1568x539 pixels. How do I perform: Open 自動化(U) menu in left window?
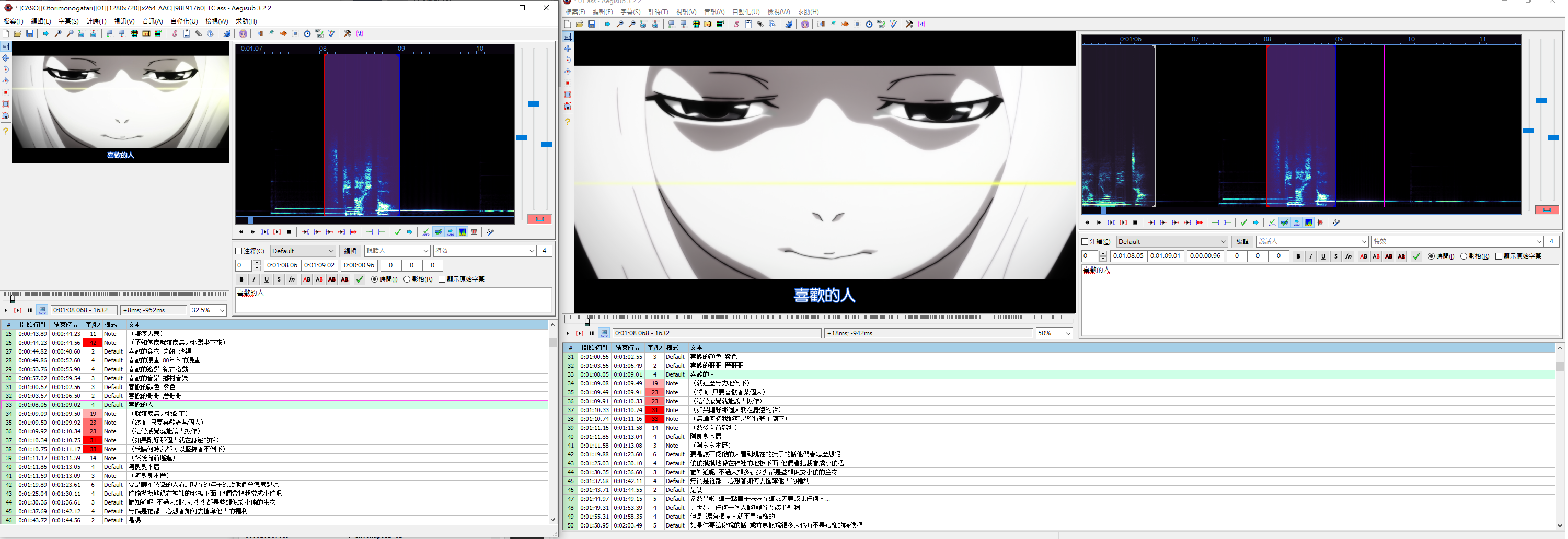click(x=184, y=21)
